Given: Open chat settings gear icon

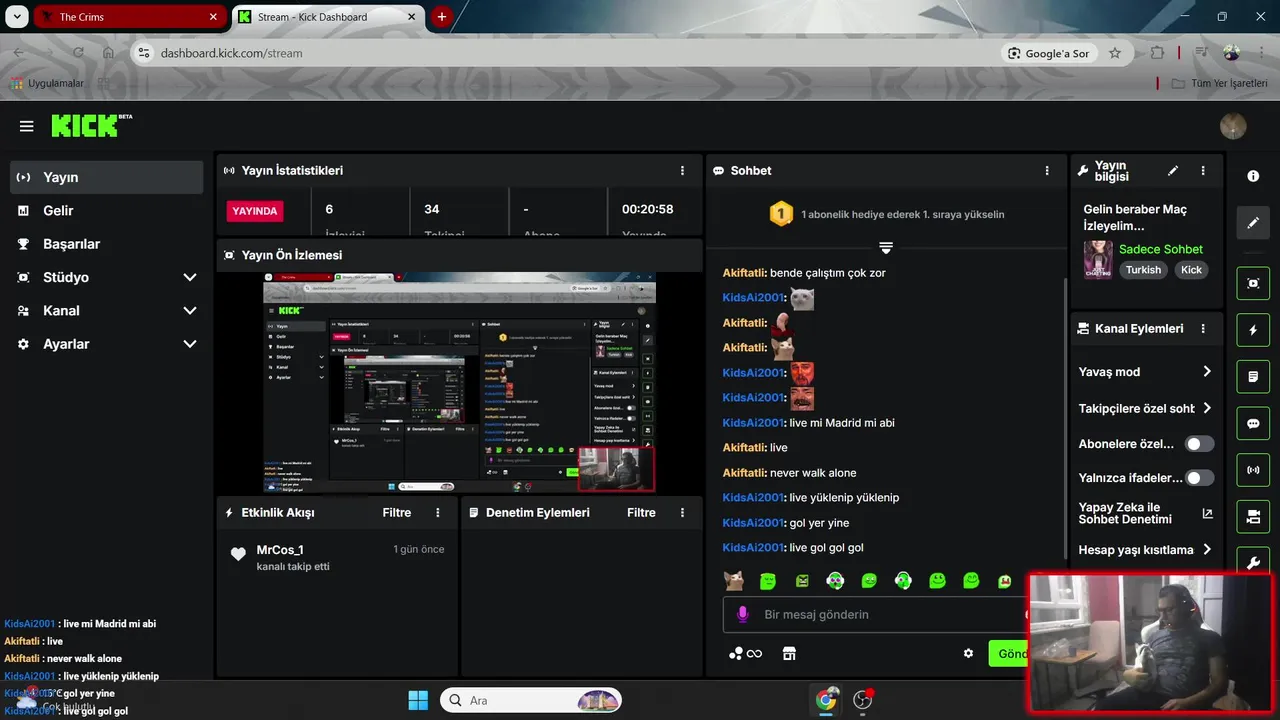Looking at the screenshot, I should [x=968, y=654].
